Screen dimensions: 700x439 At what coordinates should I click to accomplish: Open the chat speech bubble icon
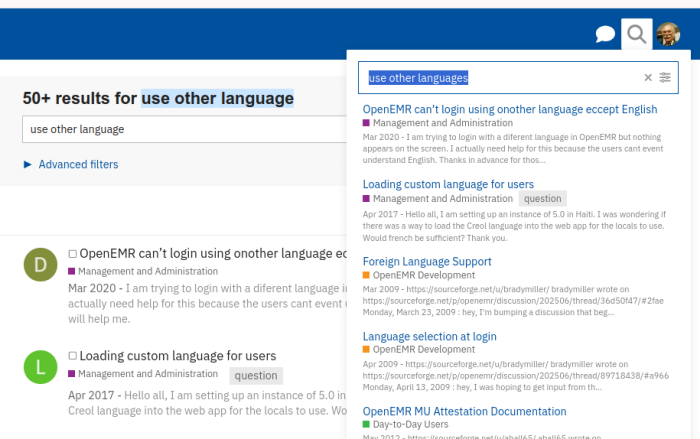click(605, 34)
